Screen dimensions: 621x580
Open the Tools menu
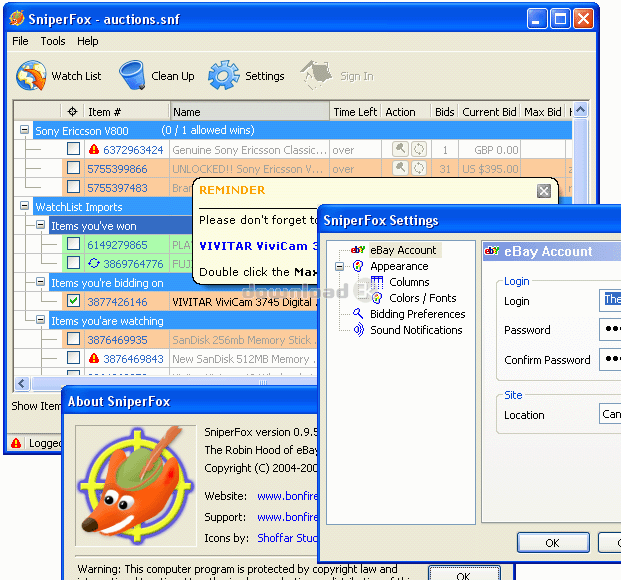(53, 41)
